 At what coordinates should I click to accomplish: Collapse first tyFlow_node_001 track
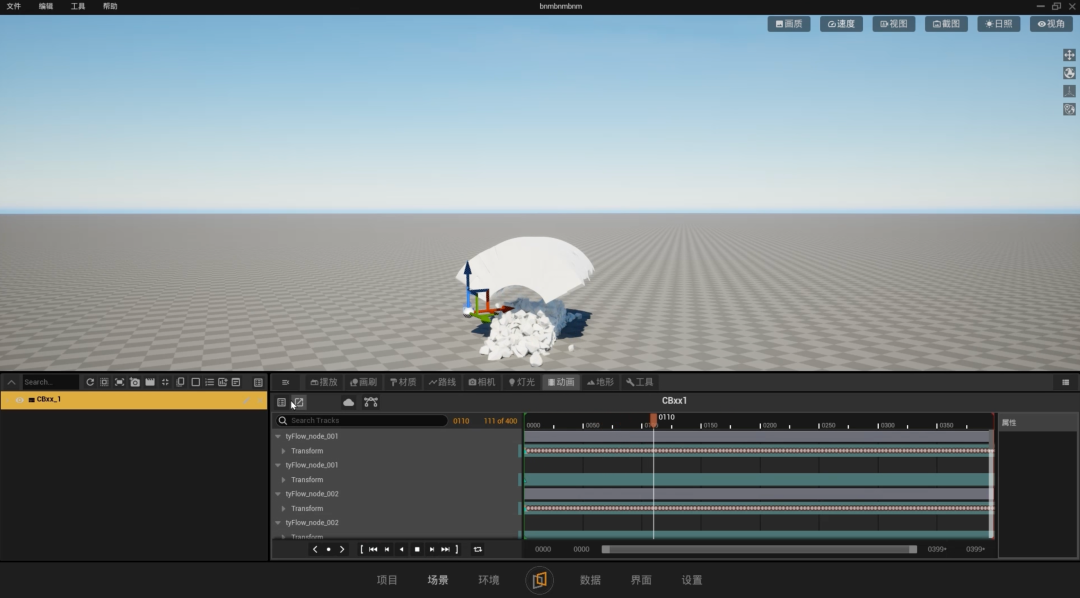[278, 436]
